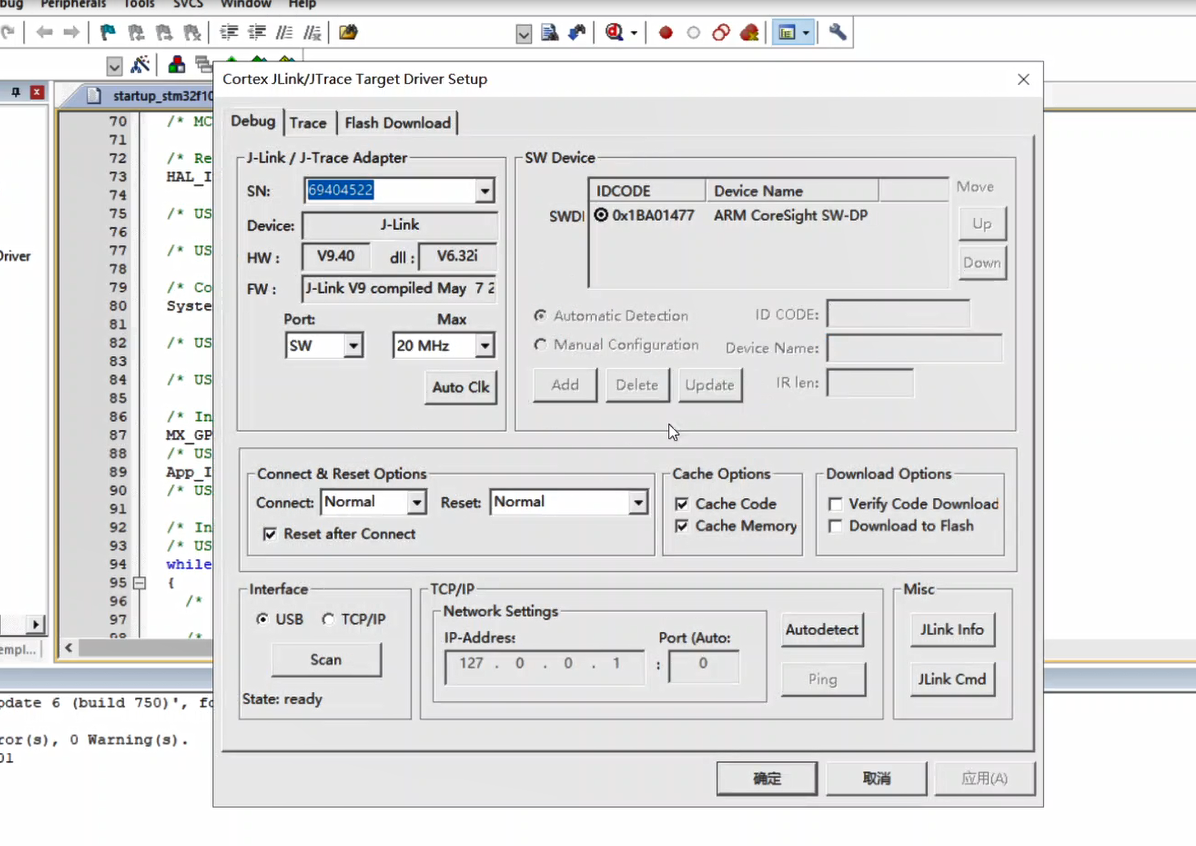
Task: Enable Verify Code Download
Action: click(835, 503)
